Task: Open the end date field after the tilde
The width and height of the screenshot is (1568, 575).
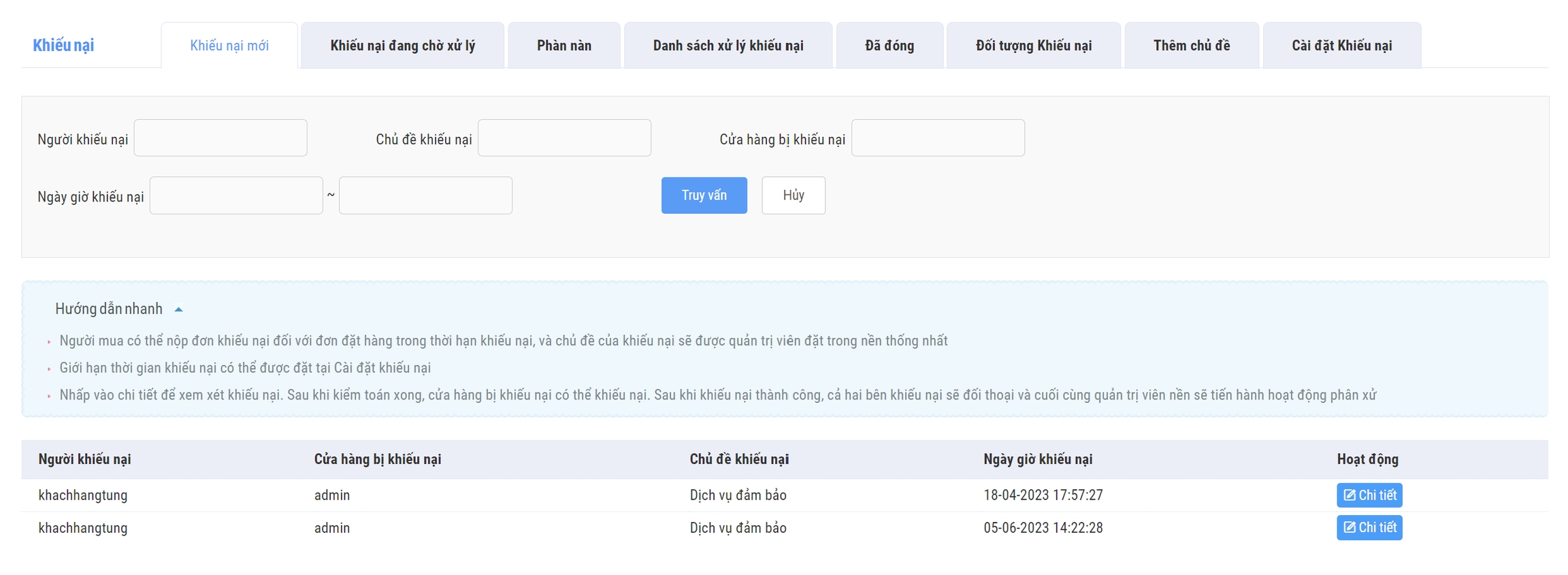Action: [x=425, y=196]
